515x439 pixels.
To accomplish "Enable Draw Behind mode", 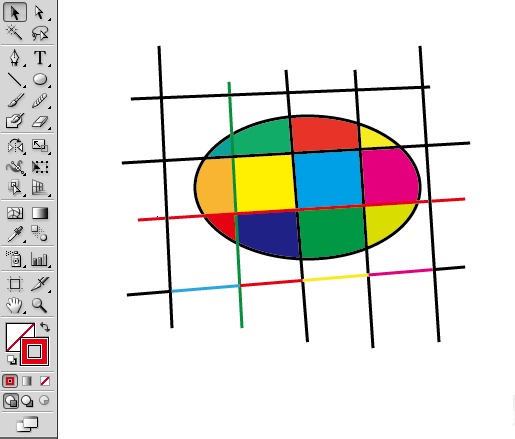I will pyautogui.click(x=27, y=400).
